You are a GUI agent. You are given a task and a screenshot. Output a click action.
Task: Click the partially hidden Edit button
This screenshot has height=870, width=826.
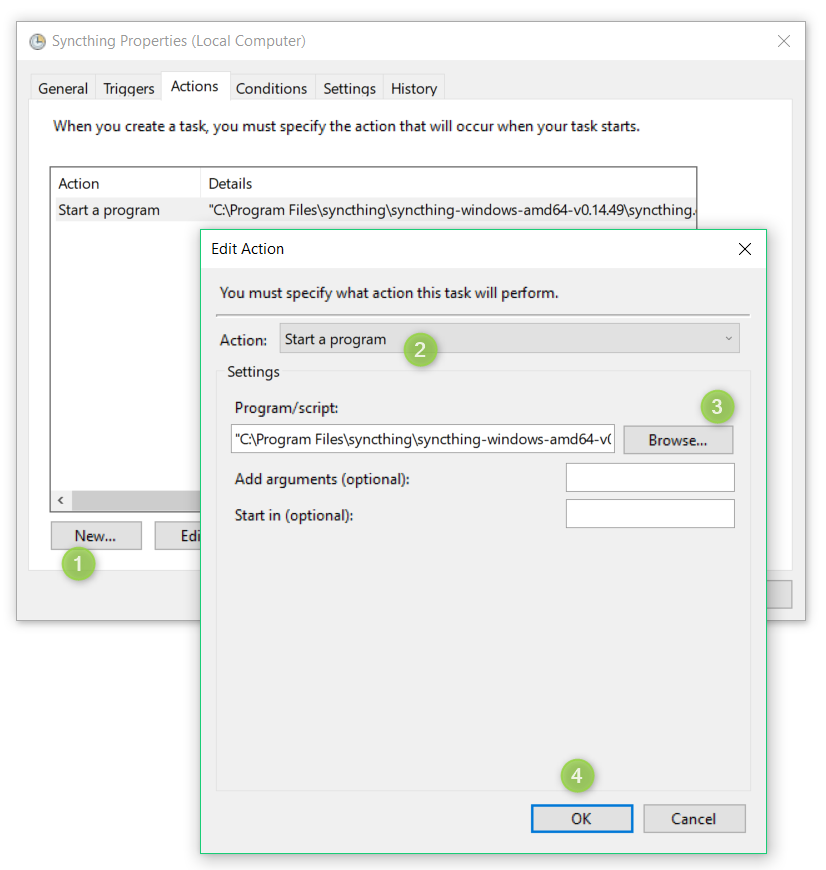(178, 535)
